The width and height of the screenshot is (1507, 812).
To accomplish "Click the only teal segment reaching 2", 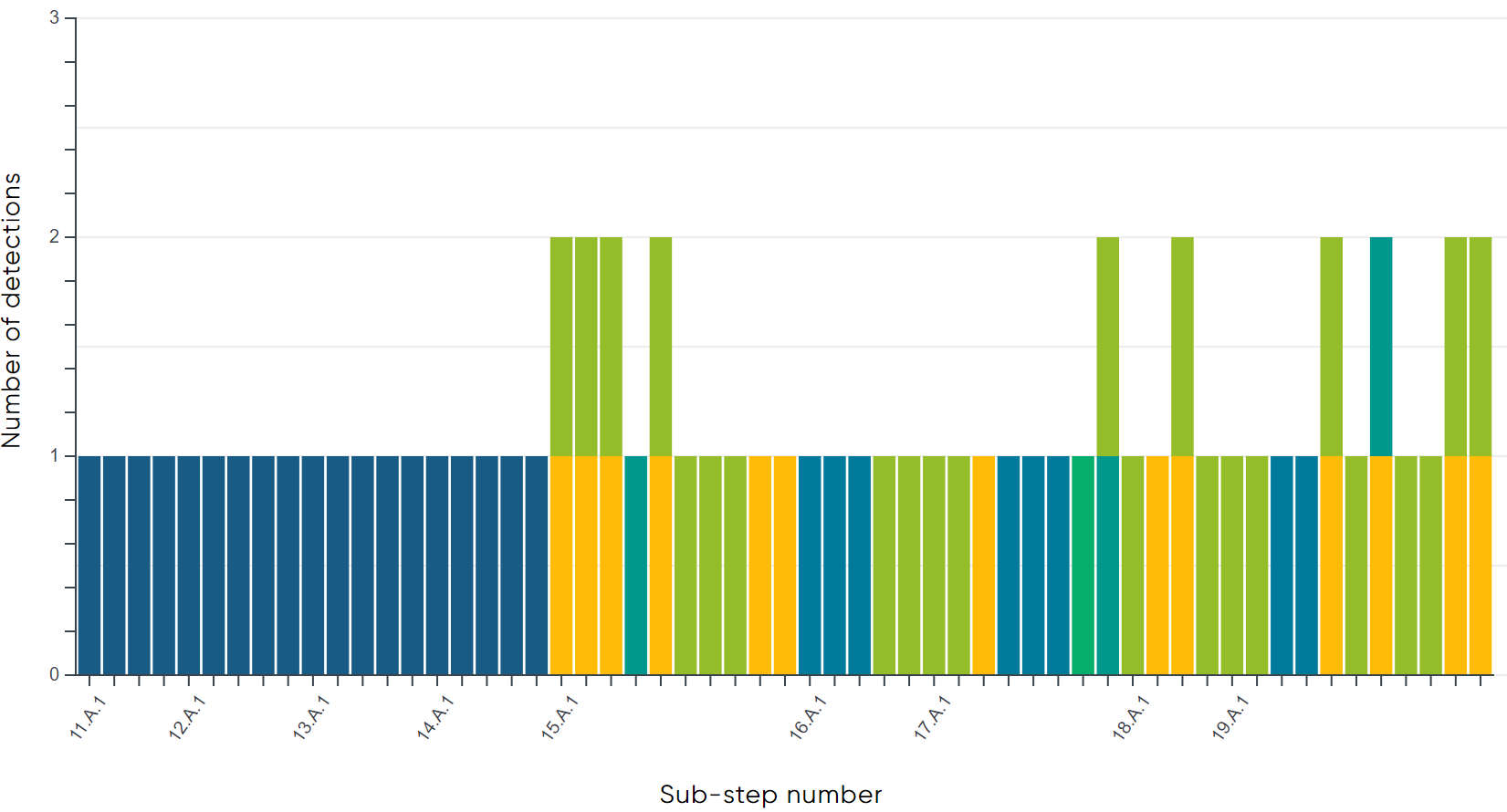I will (x=1381, y=347).
